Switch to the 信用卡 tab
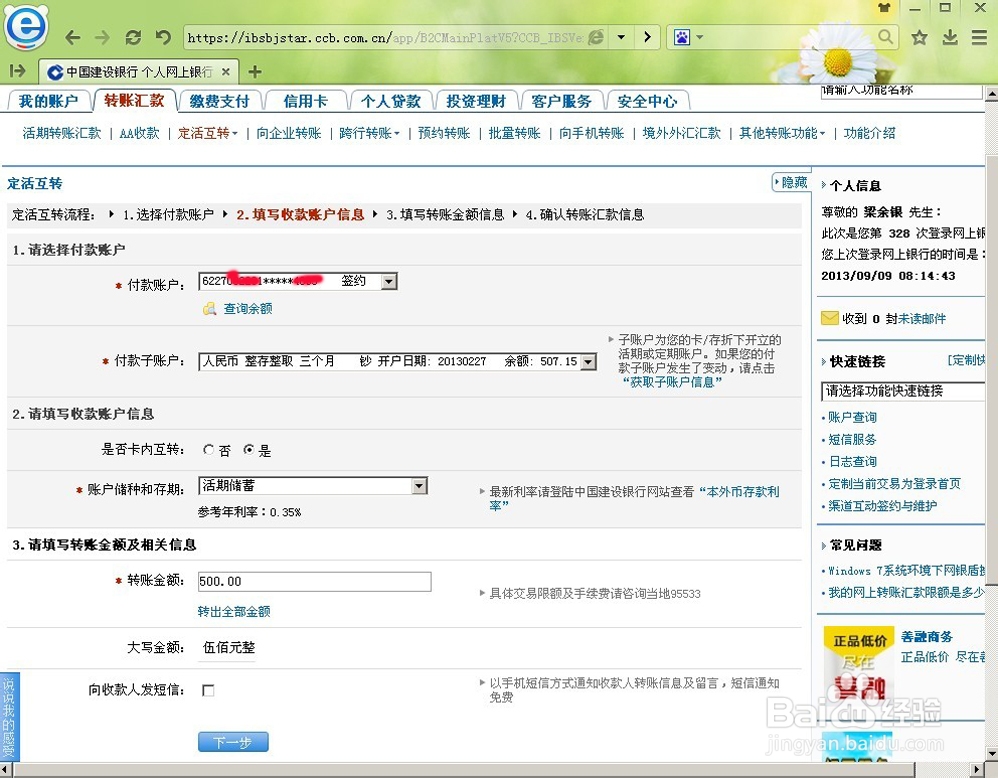 [305, 101]
